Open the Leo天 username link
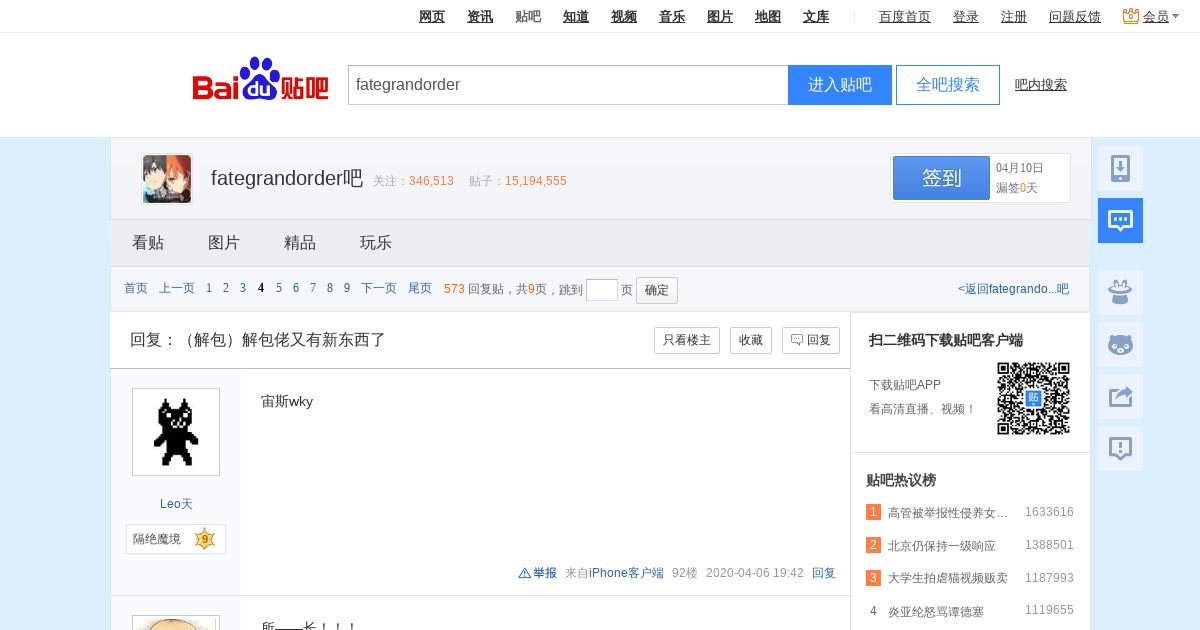This screenshot has height=630, width=1200. click(x=176, y=504)
